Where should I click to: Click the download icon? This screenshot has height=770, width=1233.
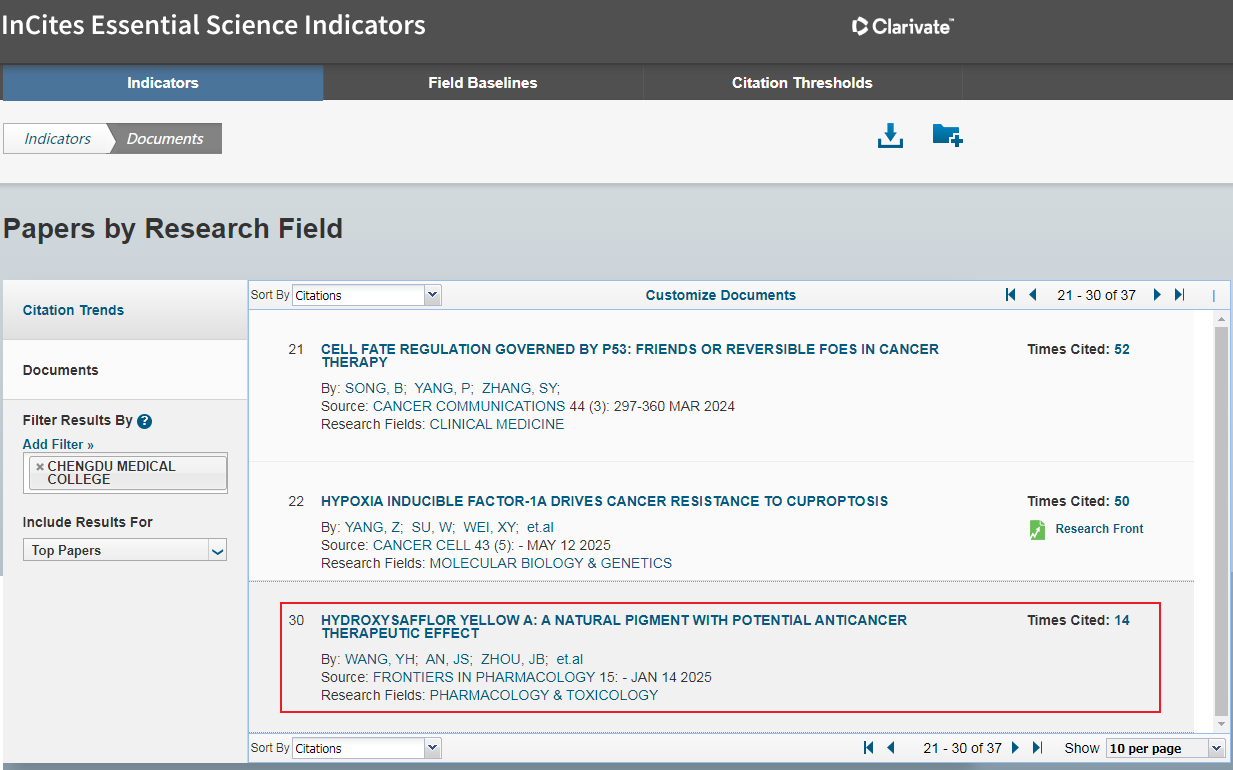pyautogui.click(x=890, y=136)
